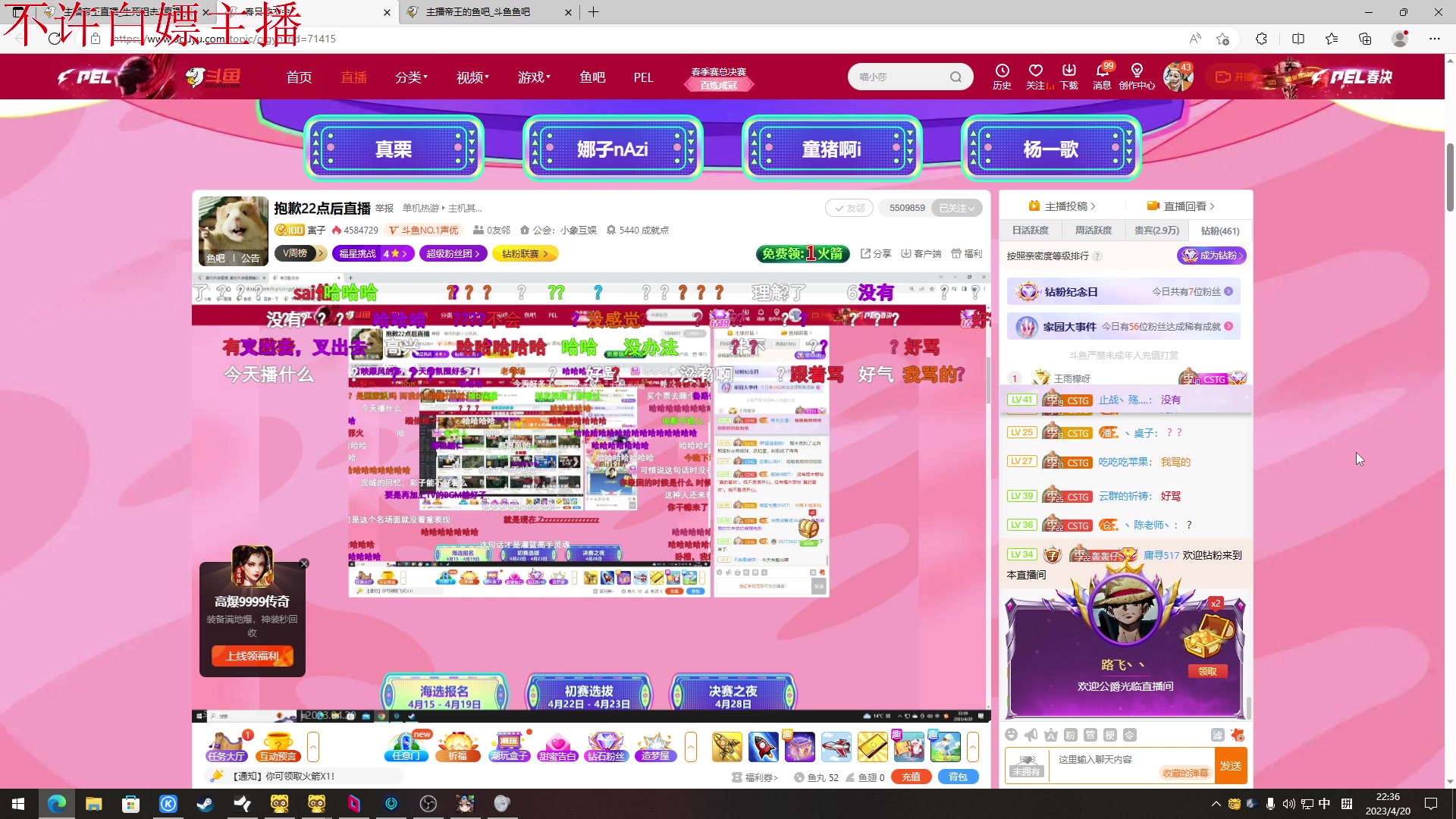The height and width of the screenshot is (819, 1456).
Task: Open 鱼吧 in navigation bar
Action: click(592, 77)
